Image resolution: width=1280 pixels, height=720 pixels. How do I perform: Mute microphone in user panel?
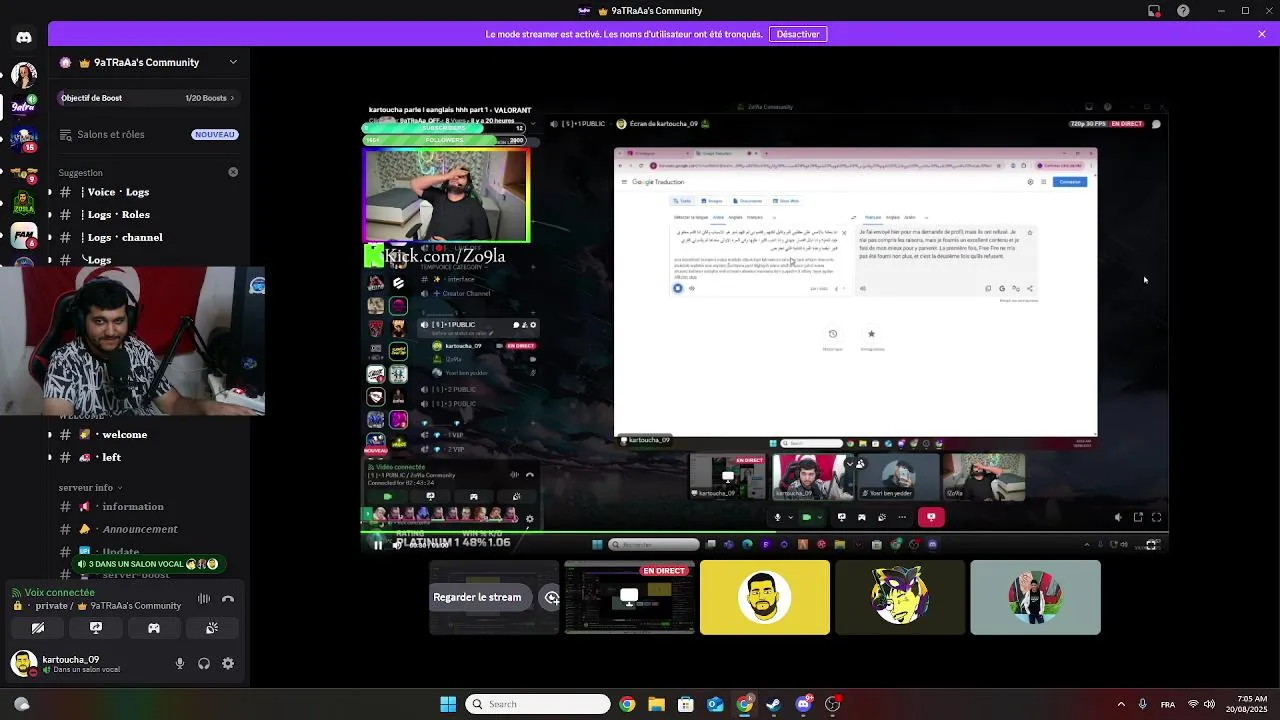click(180, 663)
